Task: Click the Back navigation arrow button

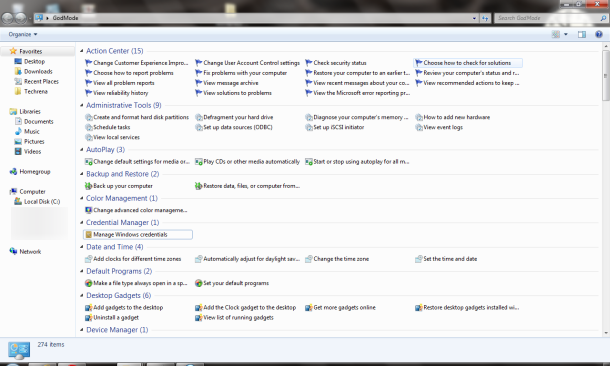Action: [x=8, y=18]
